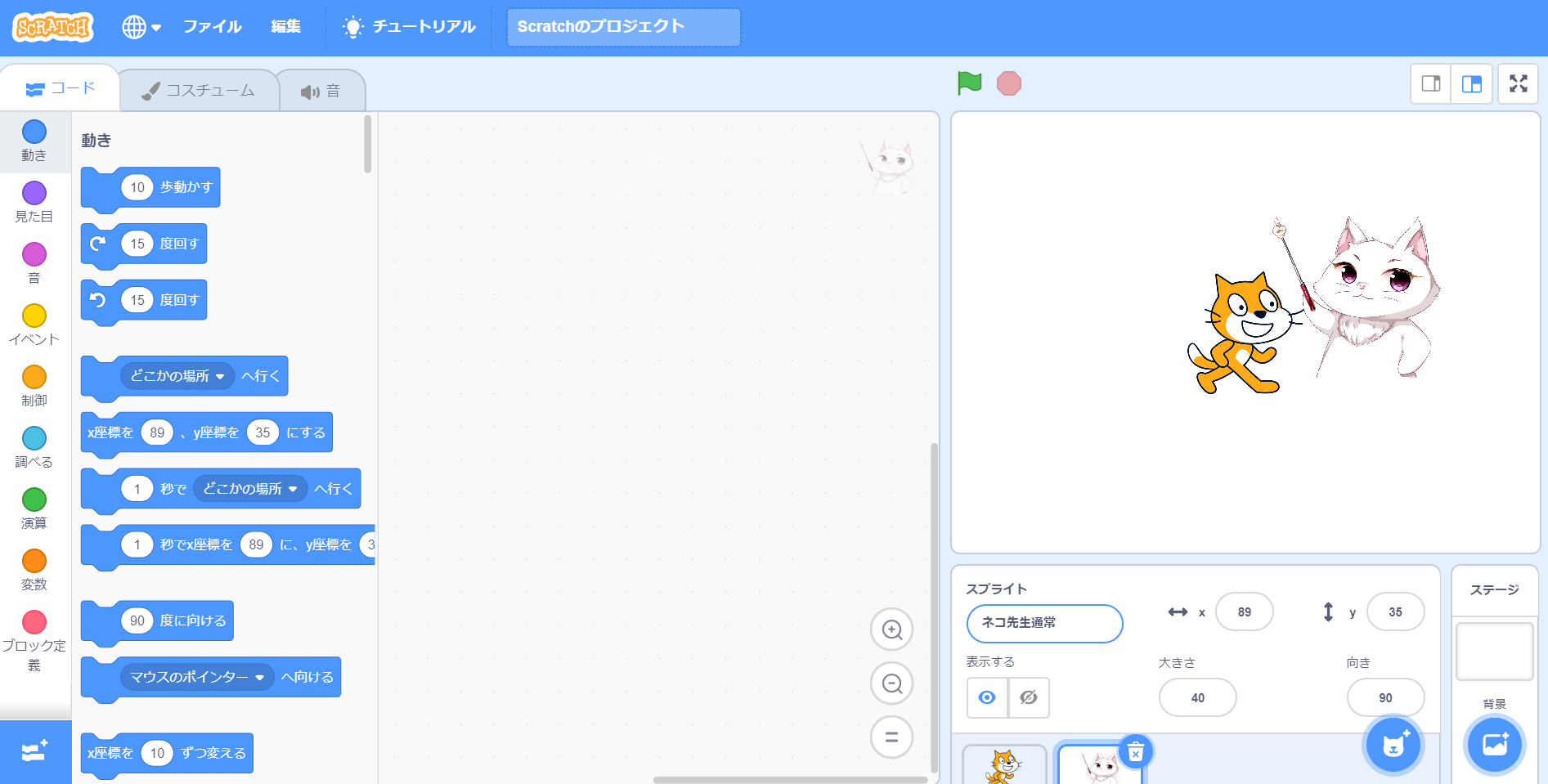Hide the sprite using crossed-eye icon
Image resolution: width=1548 pixels, height=784 pixels.
pyautogui.click(x=1029, y=697)
